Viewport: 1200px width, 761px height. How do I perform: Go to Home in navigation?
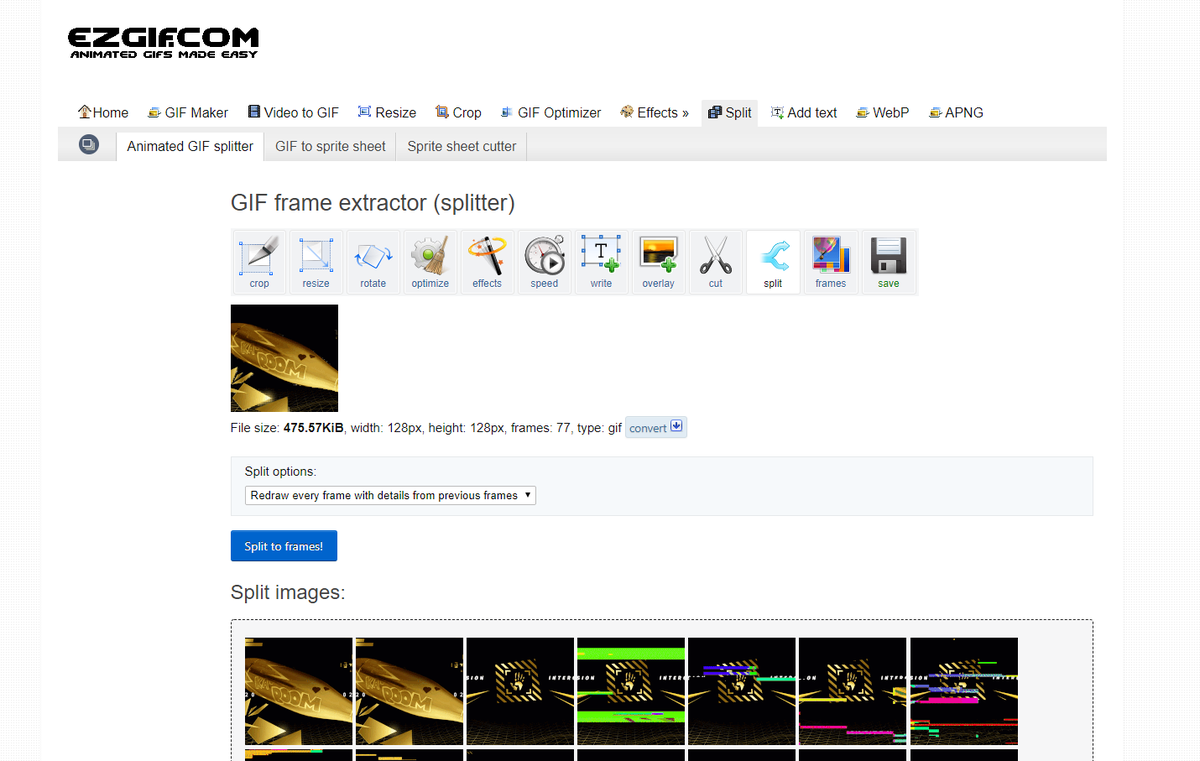click(103, 113)
